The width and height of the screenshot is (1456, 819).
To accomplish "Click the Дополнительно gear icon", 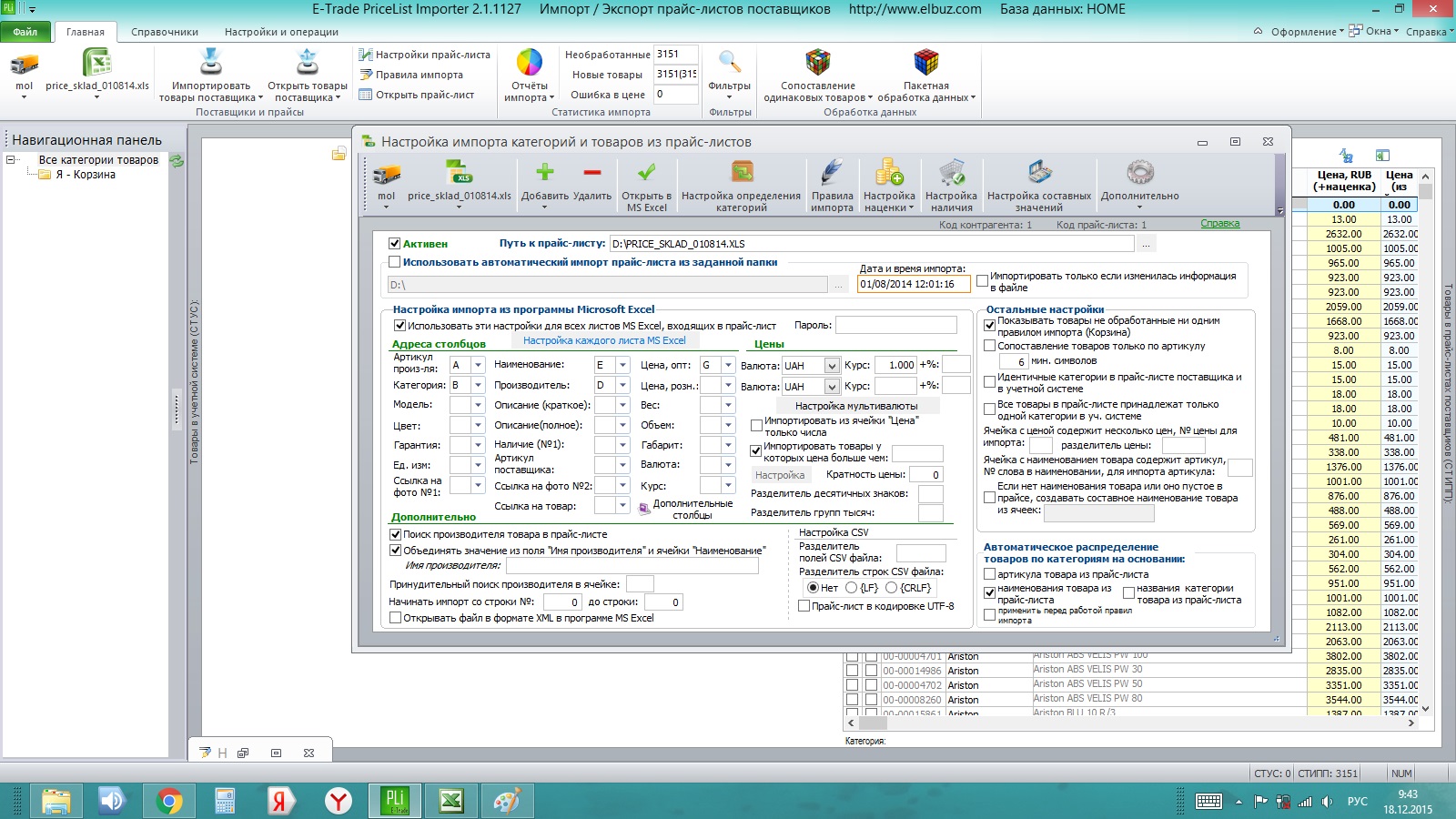I will [1139, 172].
